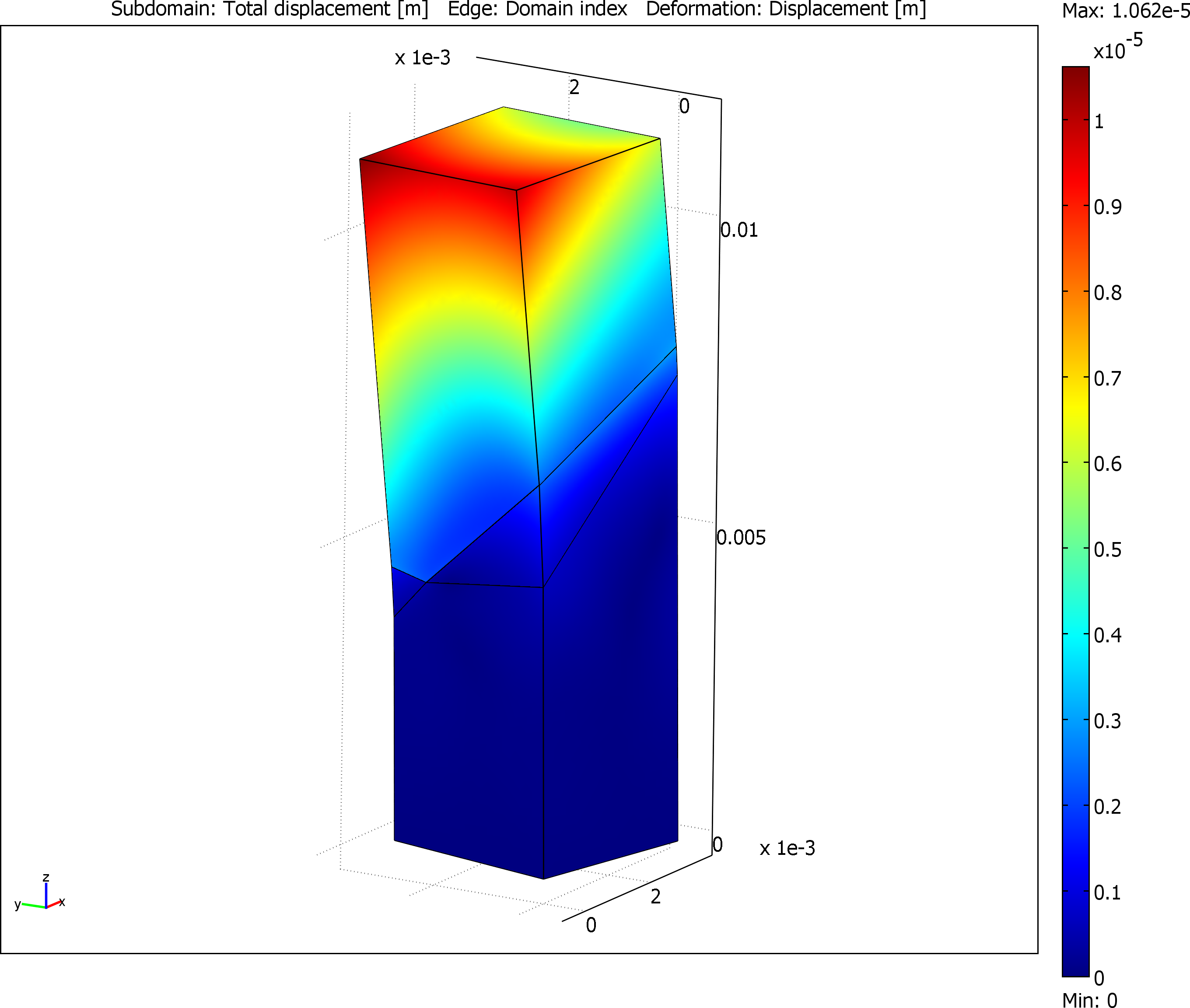The image size is (1190, 1008).
Task: Click the blue z-axis arrow of the orientation triad
Action: click(x=45, y=894)
